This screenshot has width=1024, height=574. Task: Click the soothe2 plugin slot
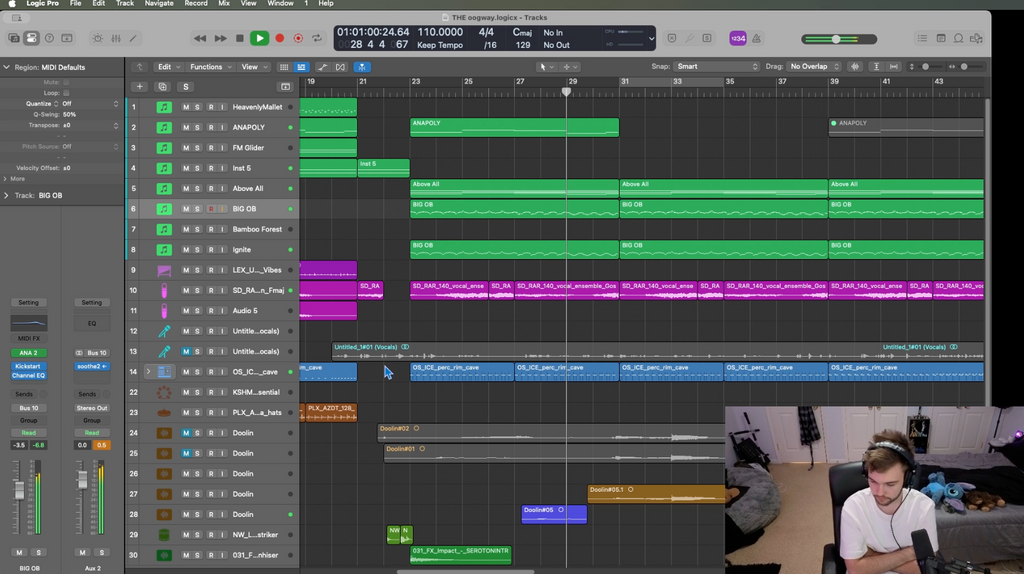point(91,366)
